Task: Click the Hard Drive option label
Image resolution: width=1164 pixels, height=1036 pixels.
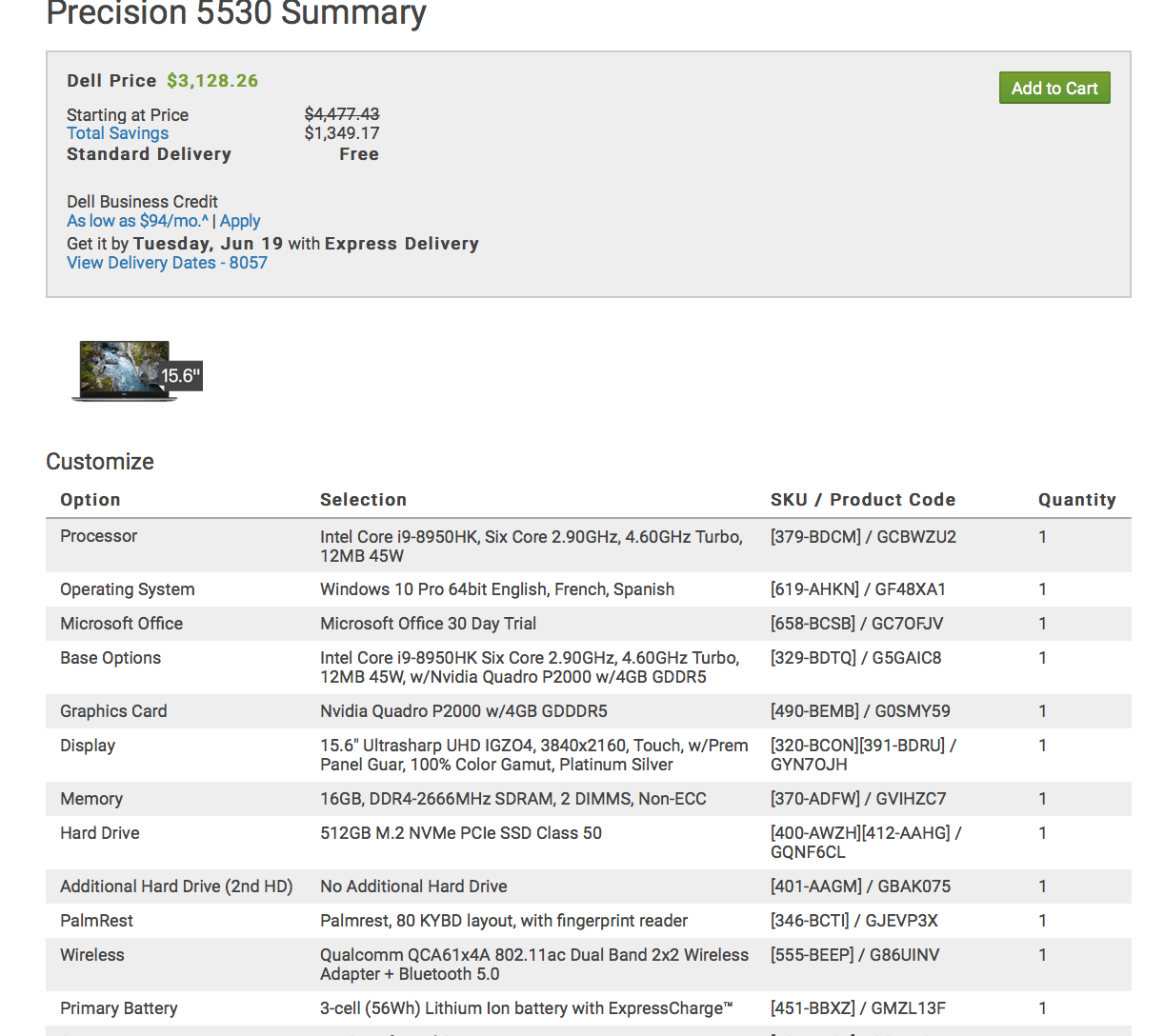Action: 100,833
